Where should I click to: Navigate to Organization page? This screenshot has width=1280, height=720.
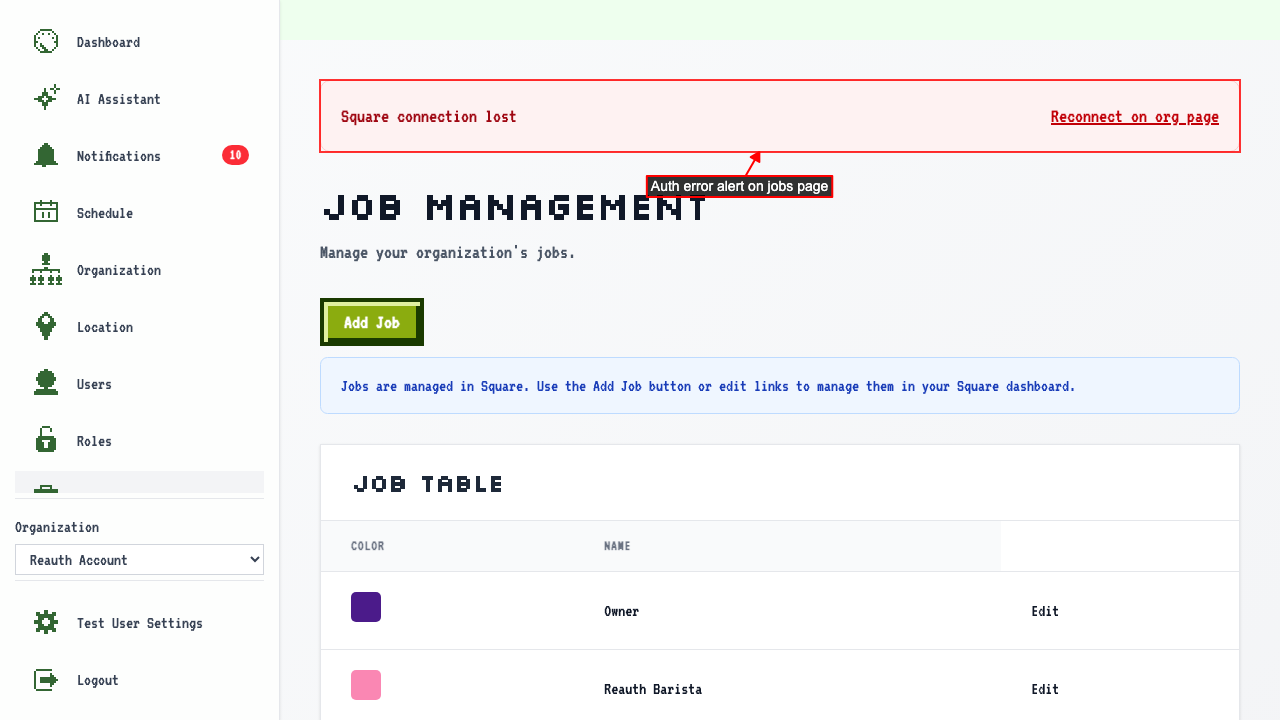[x=139, y=270]
